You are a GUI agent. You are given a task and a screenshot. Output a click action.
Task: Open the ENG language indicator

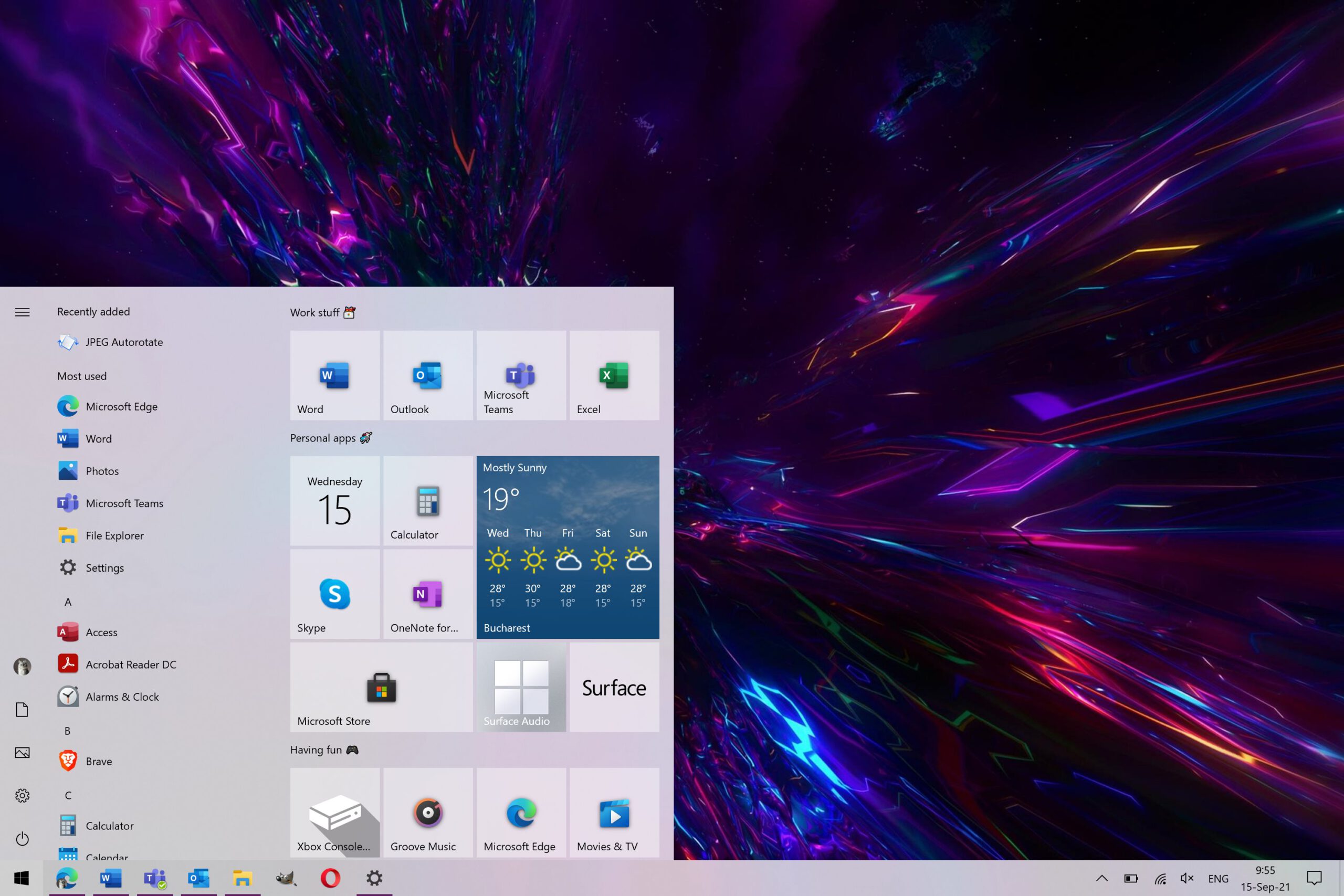pyautogui.click(x=1217, y=878)
